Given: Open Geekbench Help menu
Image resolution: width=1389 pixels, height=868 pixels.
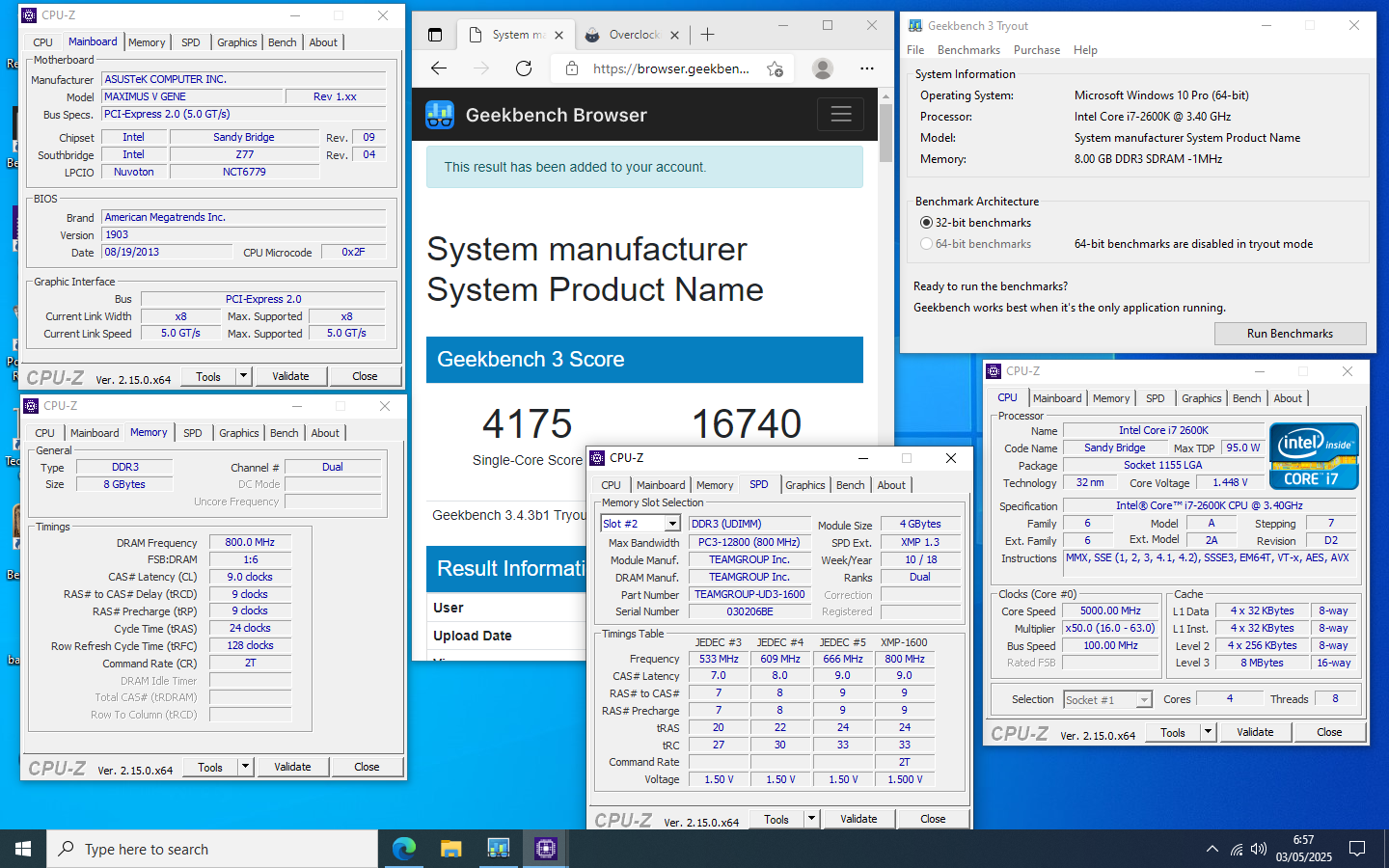Looking at the screenshot, I should (x=1085, y=50).
